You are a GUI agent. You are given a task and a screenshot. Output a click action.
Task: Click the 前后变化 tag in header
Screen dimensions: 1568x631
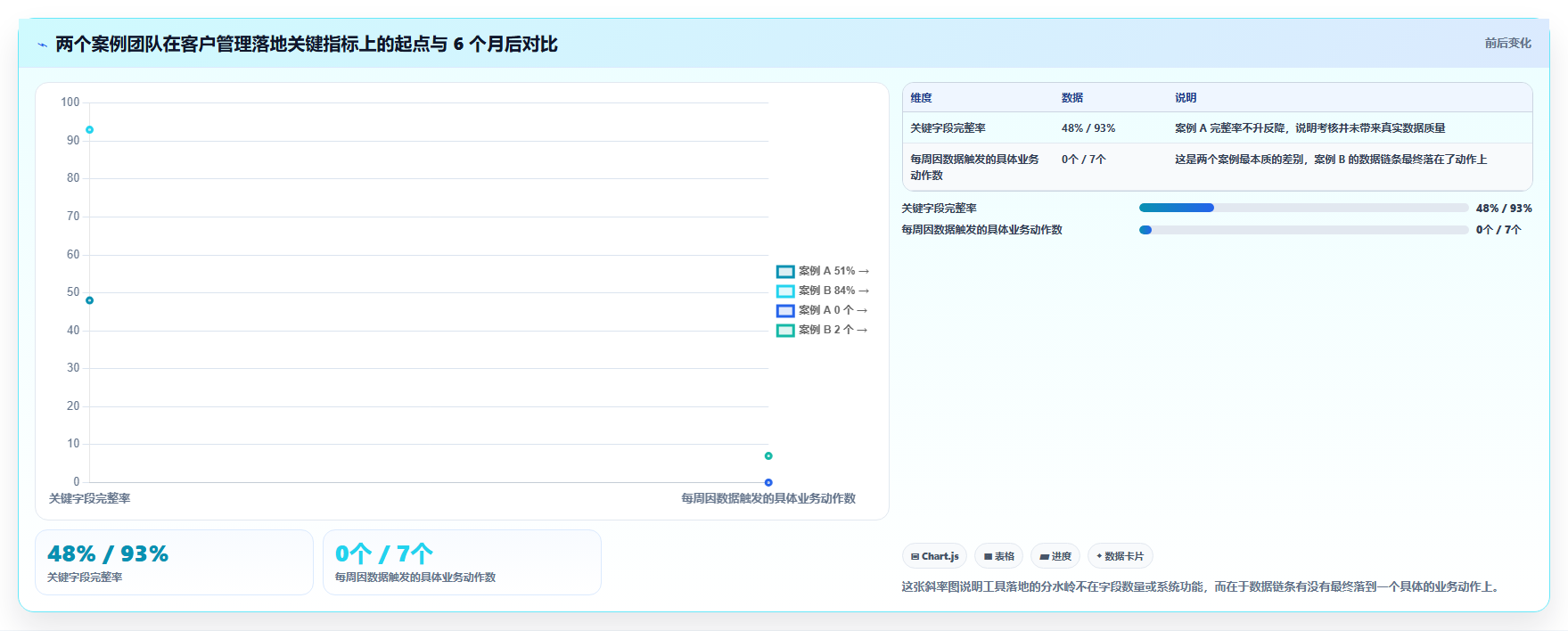1507,43
